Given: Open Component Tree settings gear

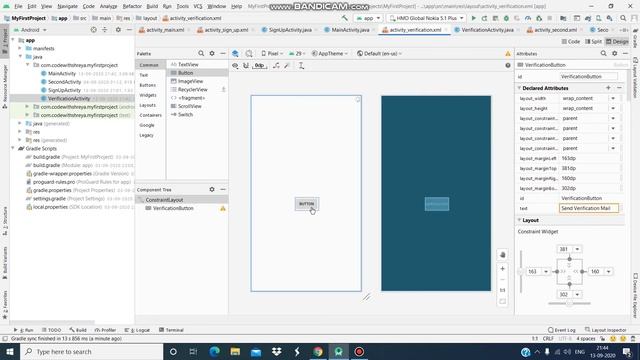Looking at the screenshot, I should [212, 189].
